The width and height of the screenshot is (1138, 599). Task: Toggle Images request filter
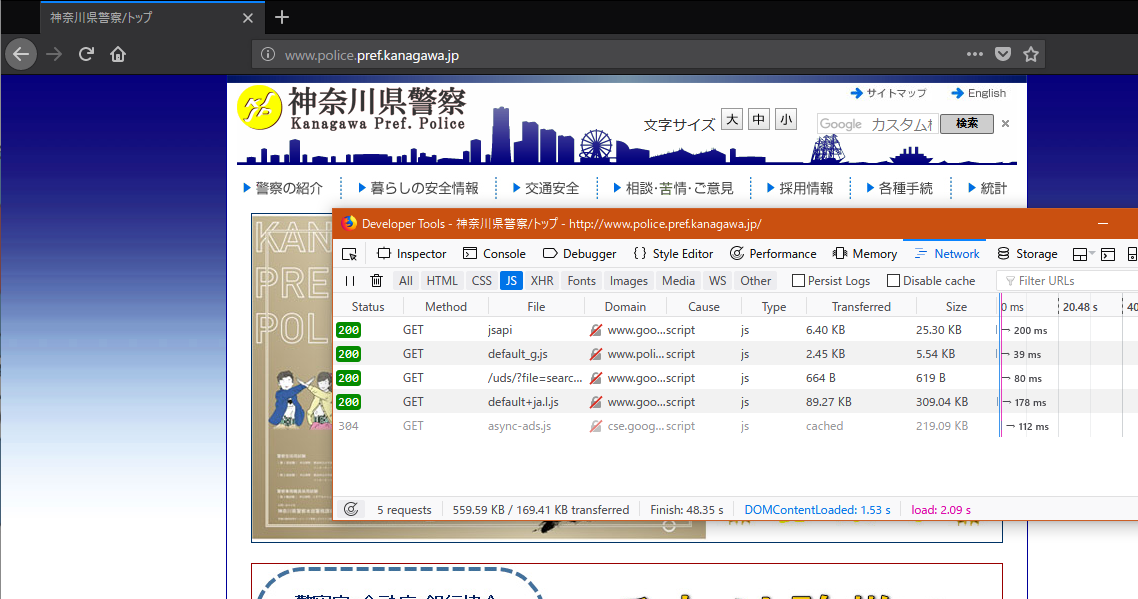pos(629,281)
